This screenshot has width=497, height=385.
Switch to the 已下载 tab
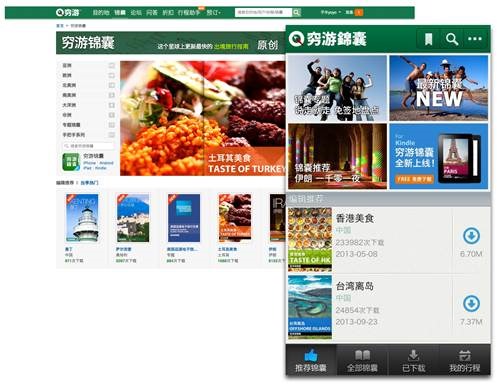(x=413, y=361)
